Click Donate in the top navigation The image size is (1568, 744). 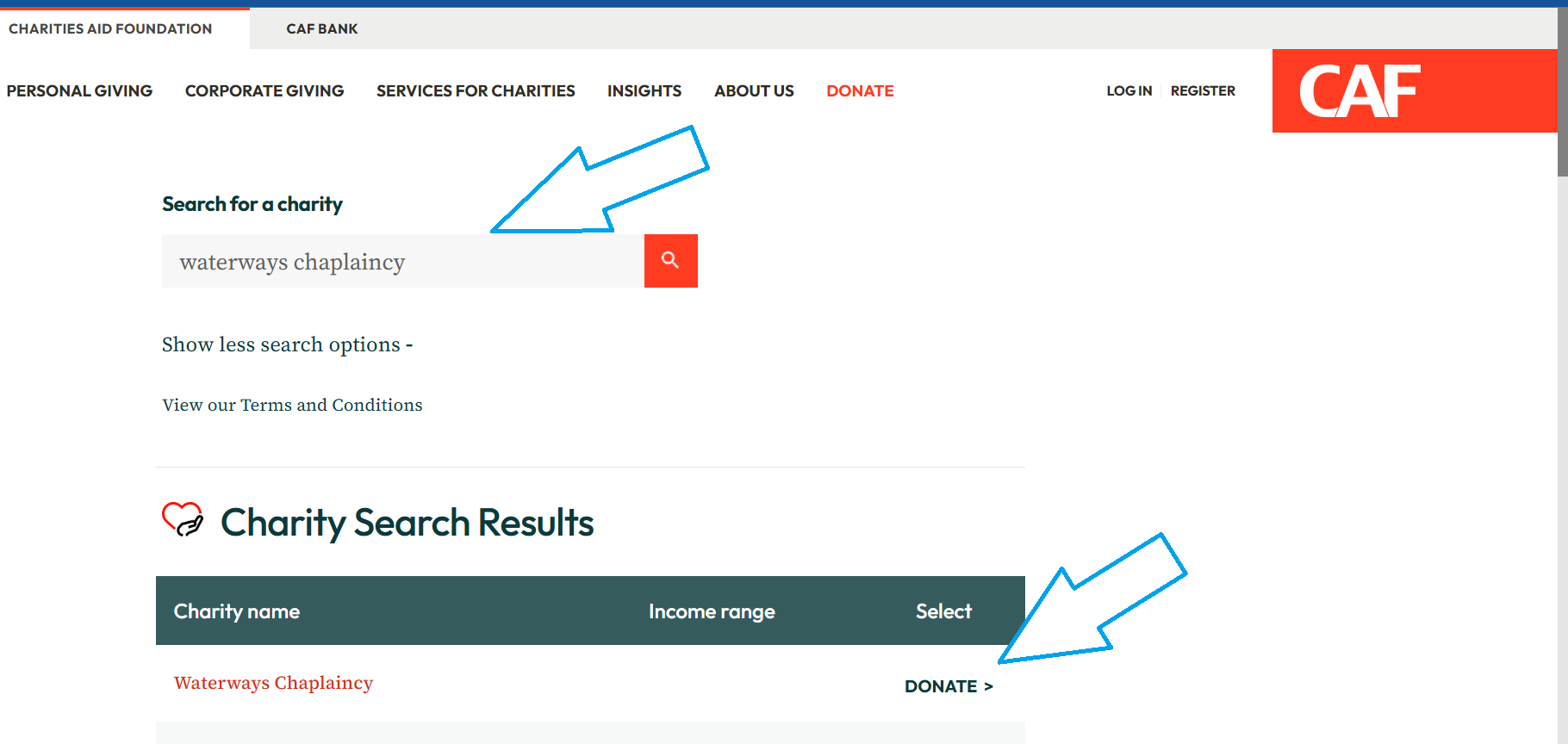[860, 90]
